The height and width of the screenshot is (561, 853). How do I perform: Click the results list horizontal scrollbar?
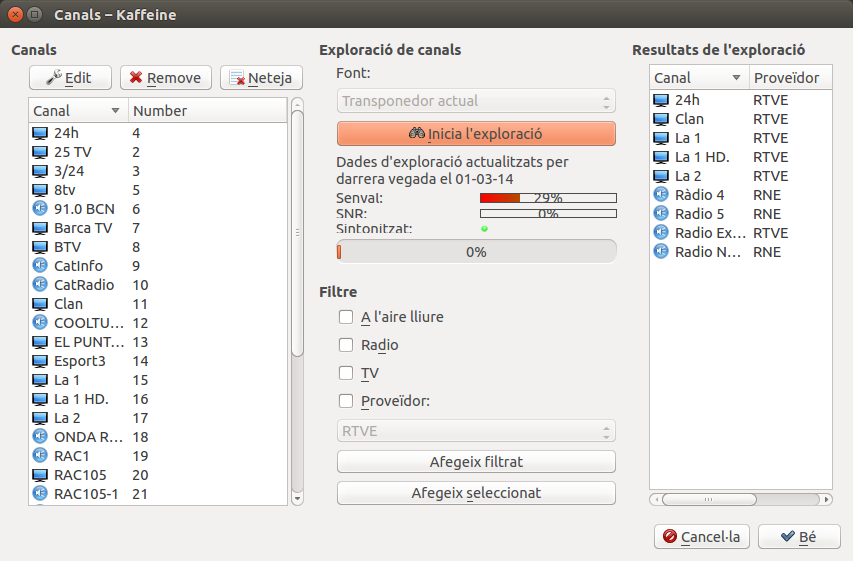tap(740, 499)
